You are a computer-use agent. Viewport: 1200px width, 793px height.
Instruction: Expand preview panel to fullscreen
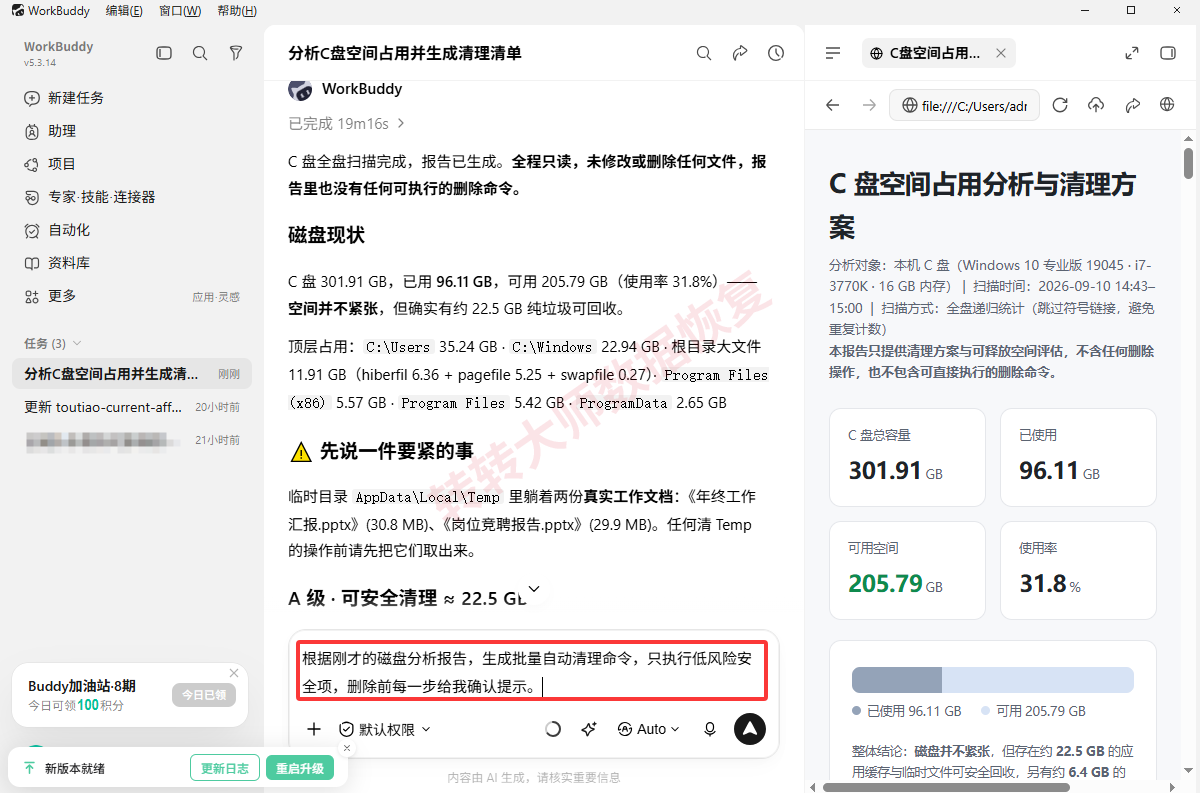pos(1132,53)
